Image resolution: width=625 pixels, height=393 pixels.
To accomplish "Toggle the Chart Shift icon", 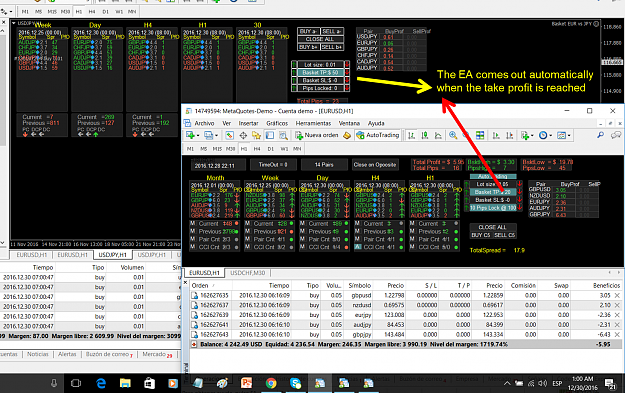I will [509, 136].
